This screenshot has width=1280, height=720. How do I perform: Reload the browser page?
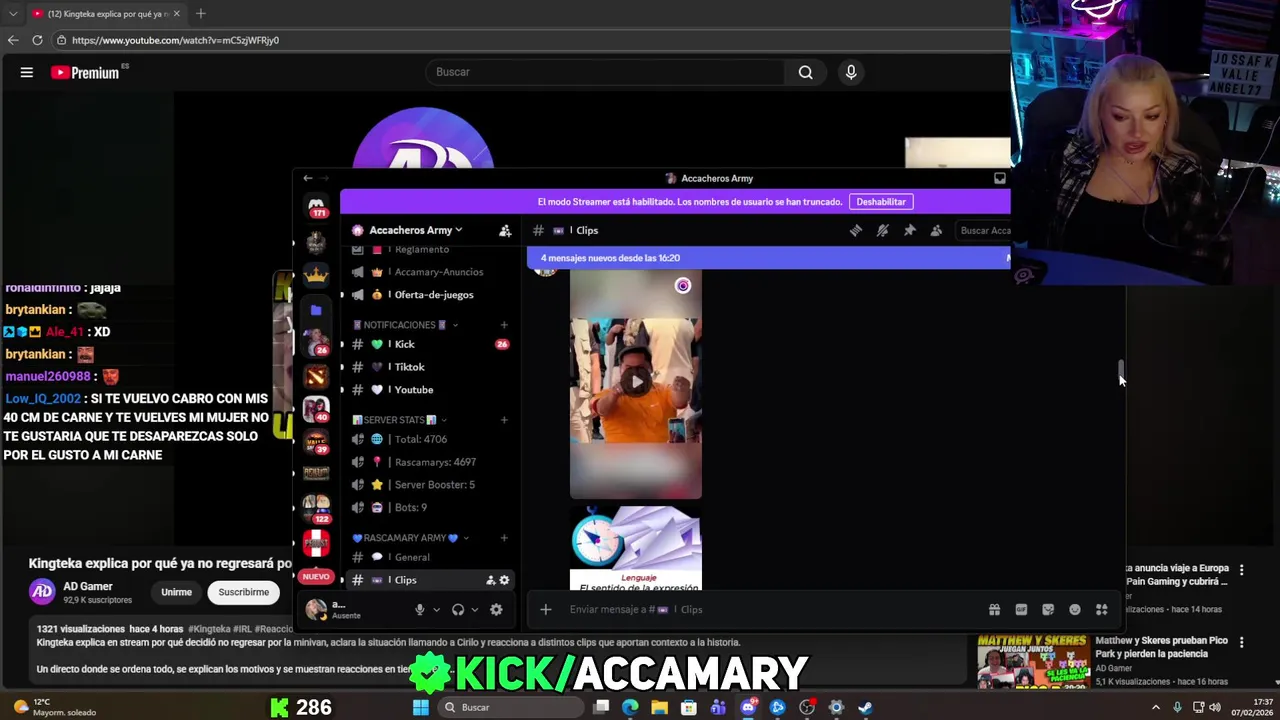[37, 40]
